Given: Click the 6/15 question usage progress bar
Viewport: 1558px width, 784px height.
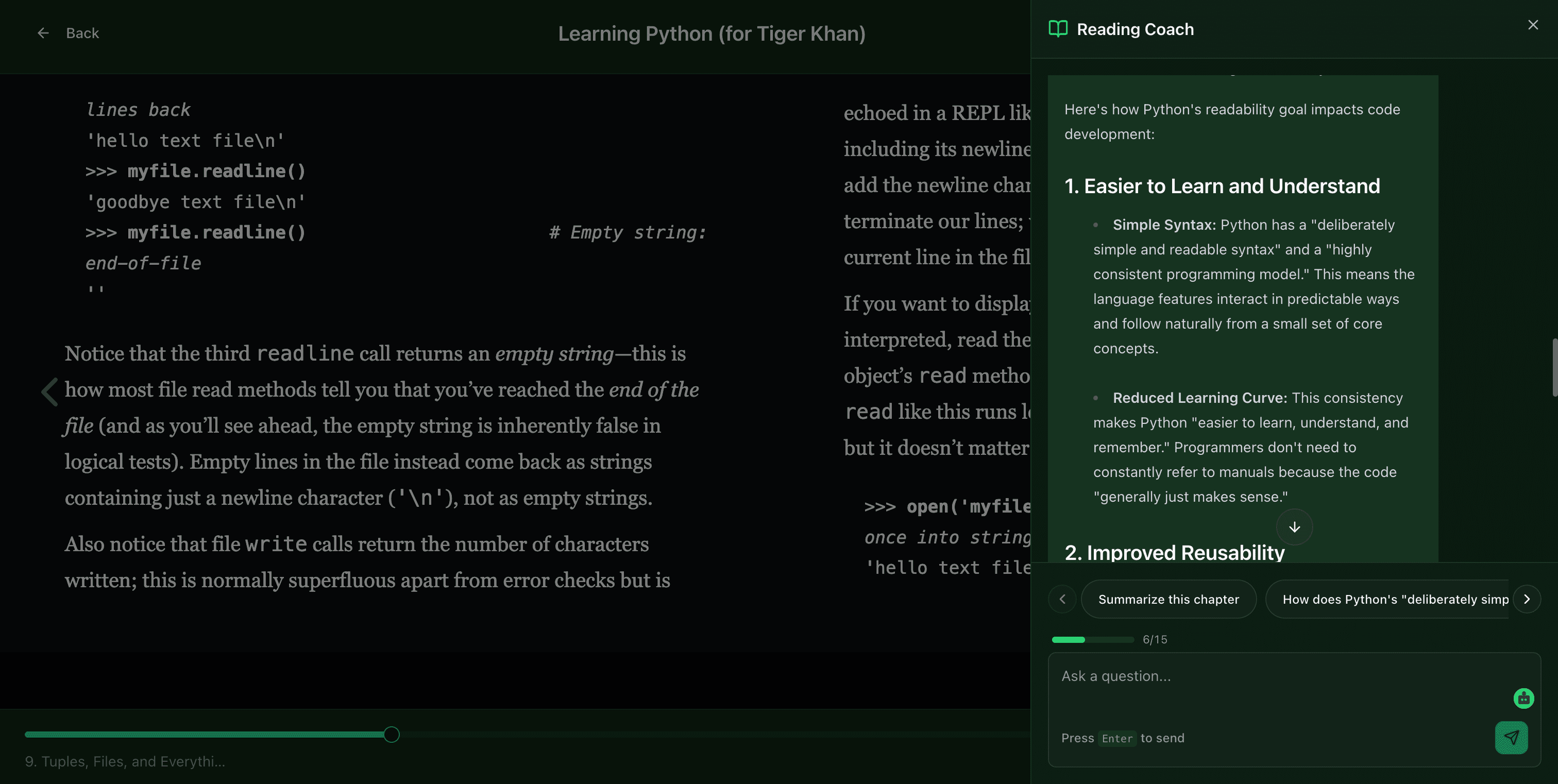Looking at the screenshot, I should point(1093,640).
